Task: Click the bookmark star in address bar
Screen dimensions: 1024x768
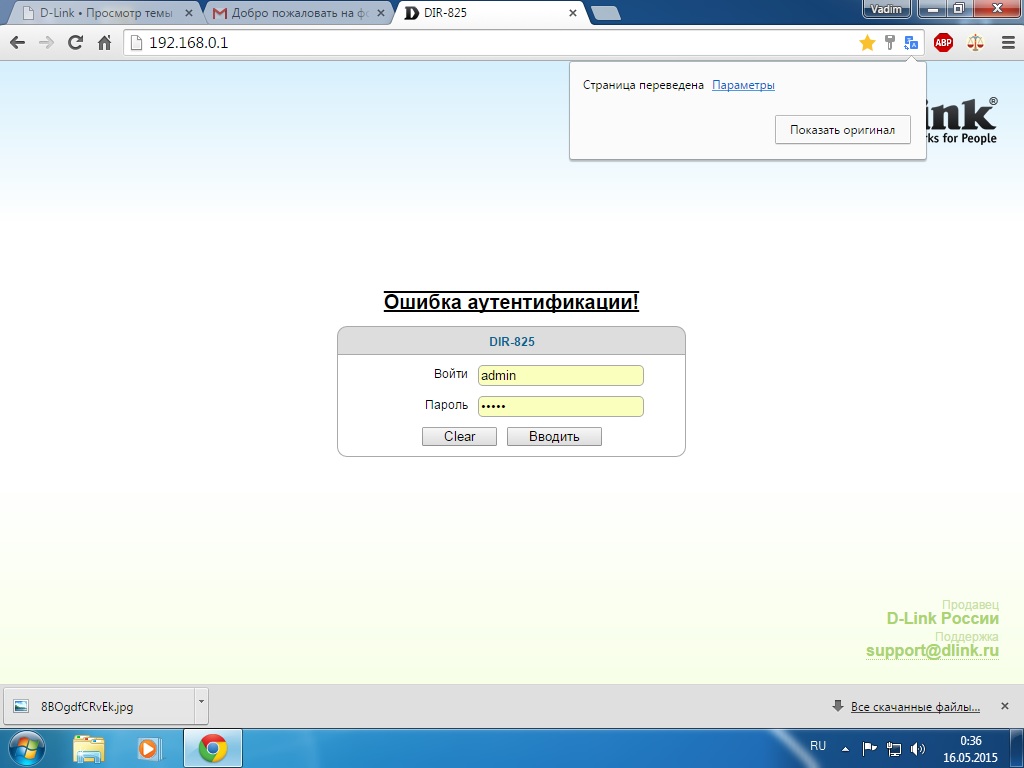Action: [x=867, y=43]
